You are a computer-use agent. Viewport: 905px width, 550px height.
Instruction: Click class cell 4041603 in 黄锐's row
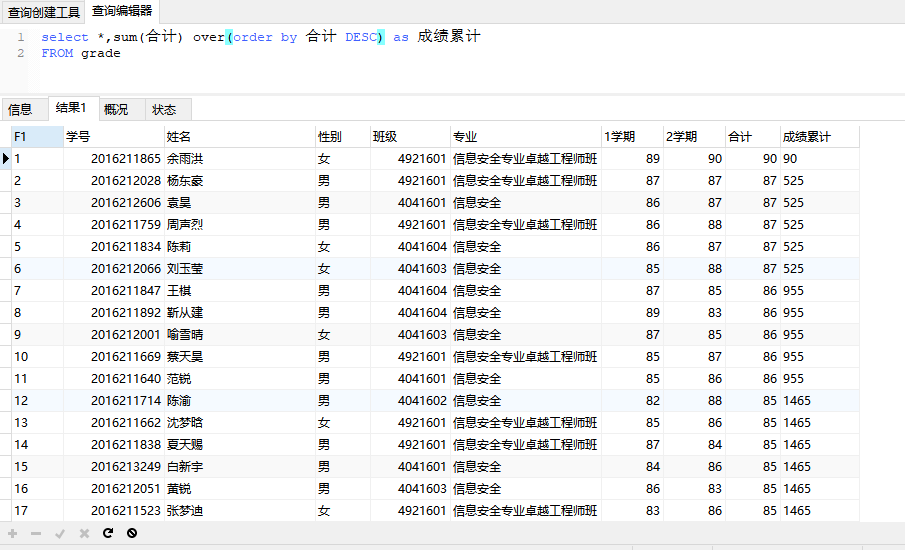click(x=410, y=488)
